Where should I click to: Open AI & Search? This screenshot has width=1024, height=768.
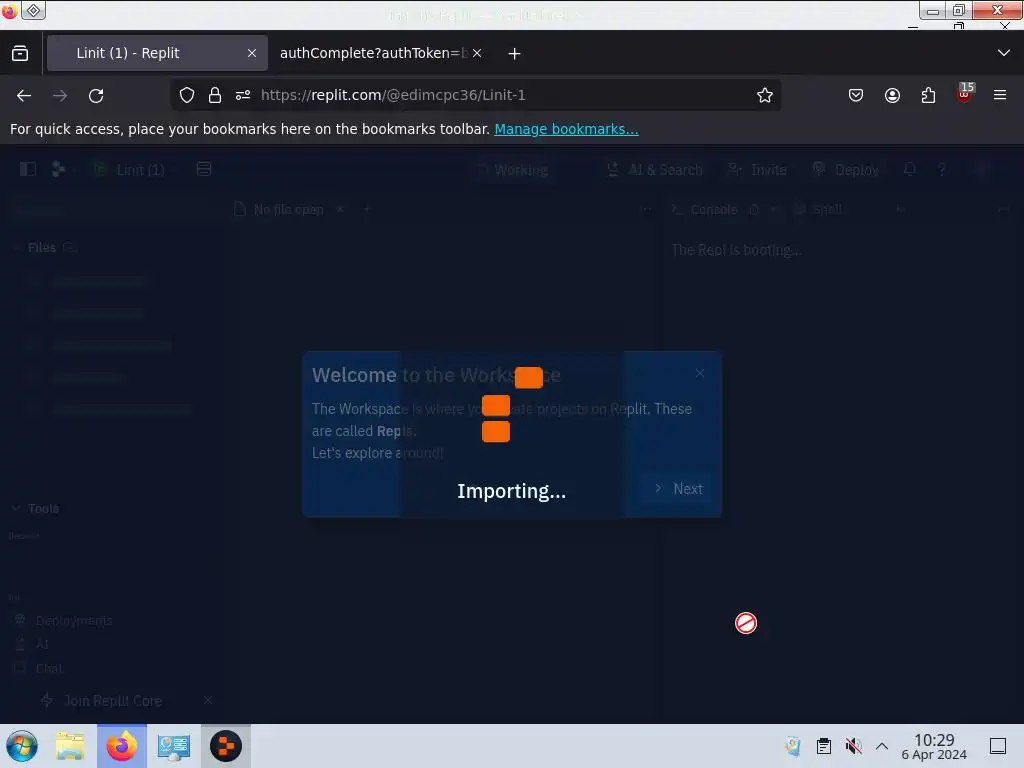[x=654, y=170]
